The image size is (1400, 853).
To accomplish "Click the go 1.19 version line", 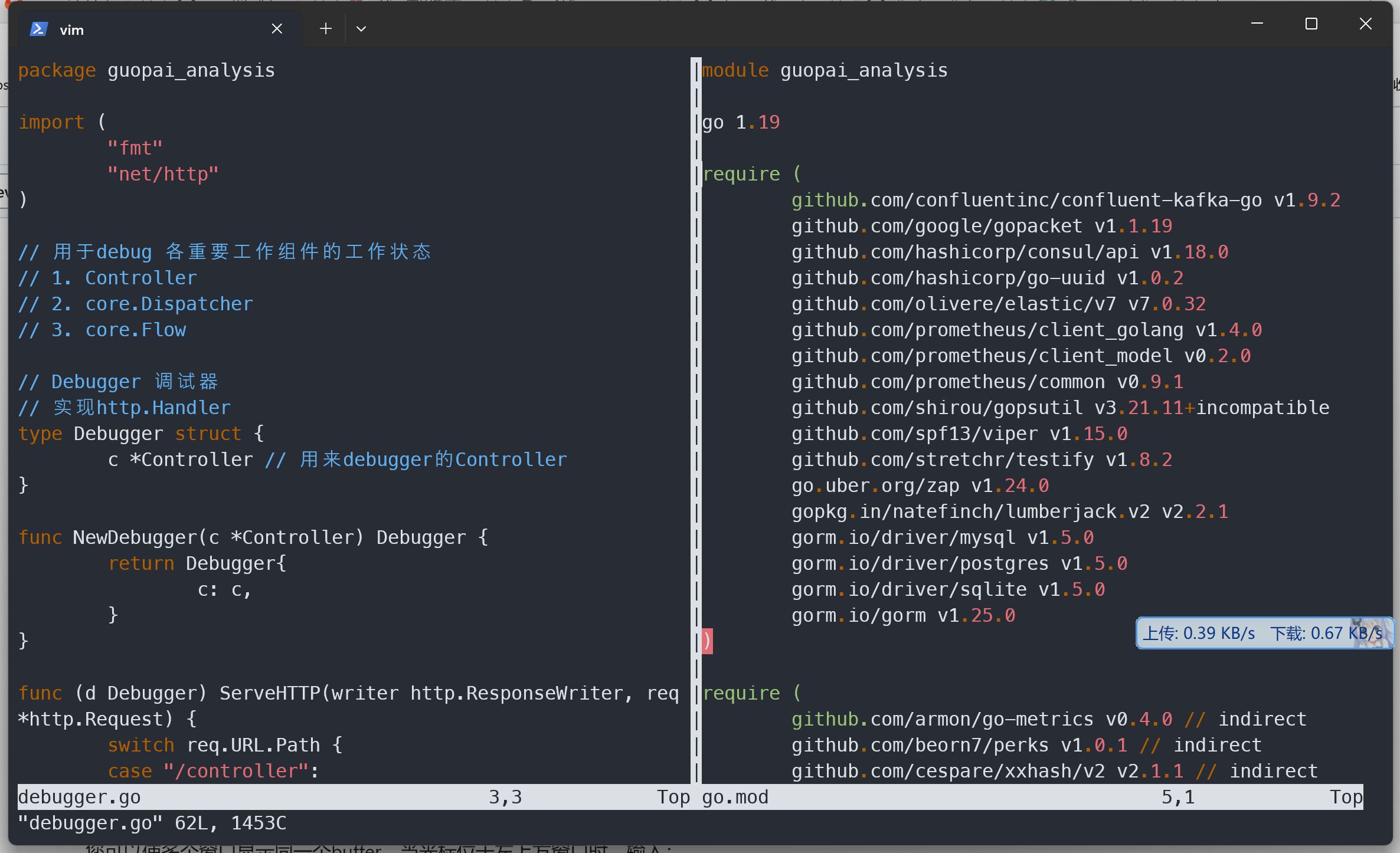I will click(740, 122).
